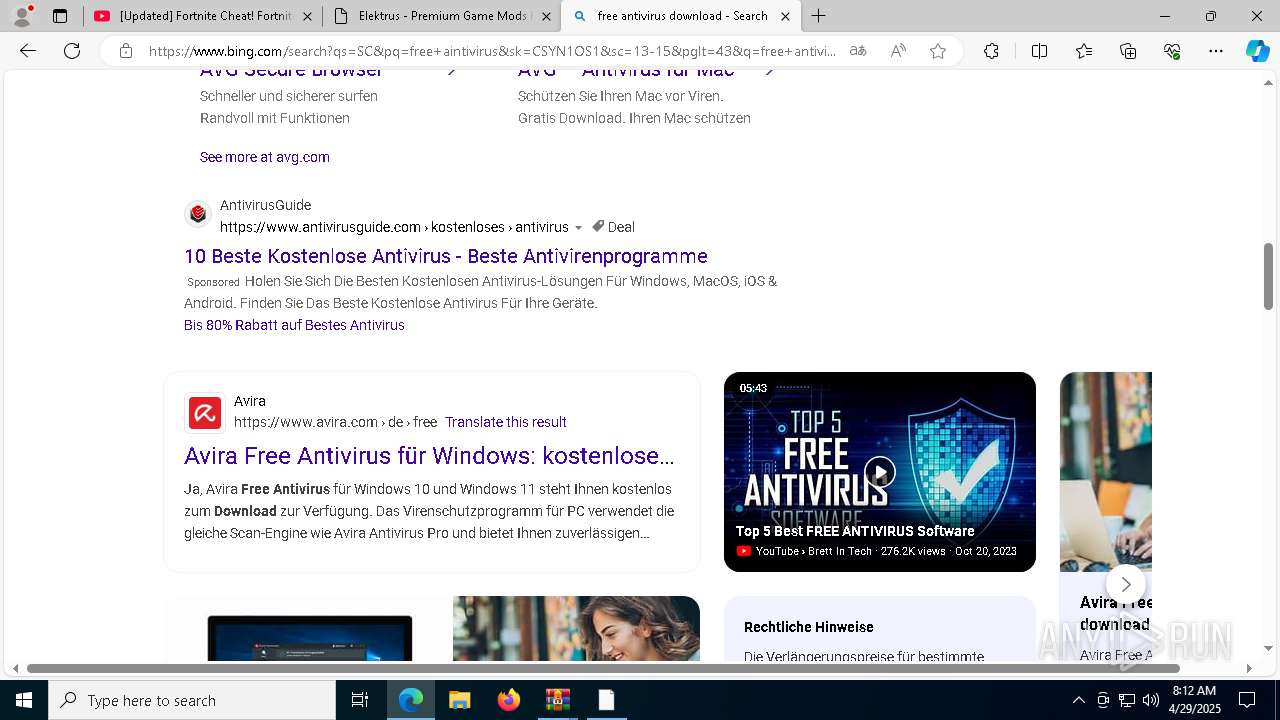Screen dimensions: 1280x720
Task: Open Task View on taskbar
Action: [360, 700]
